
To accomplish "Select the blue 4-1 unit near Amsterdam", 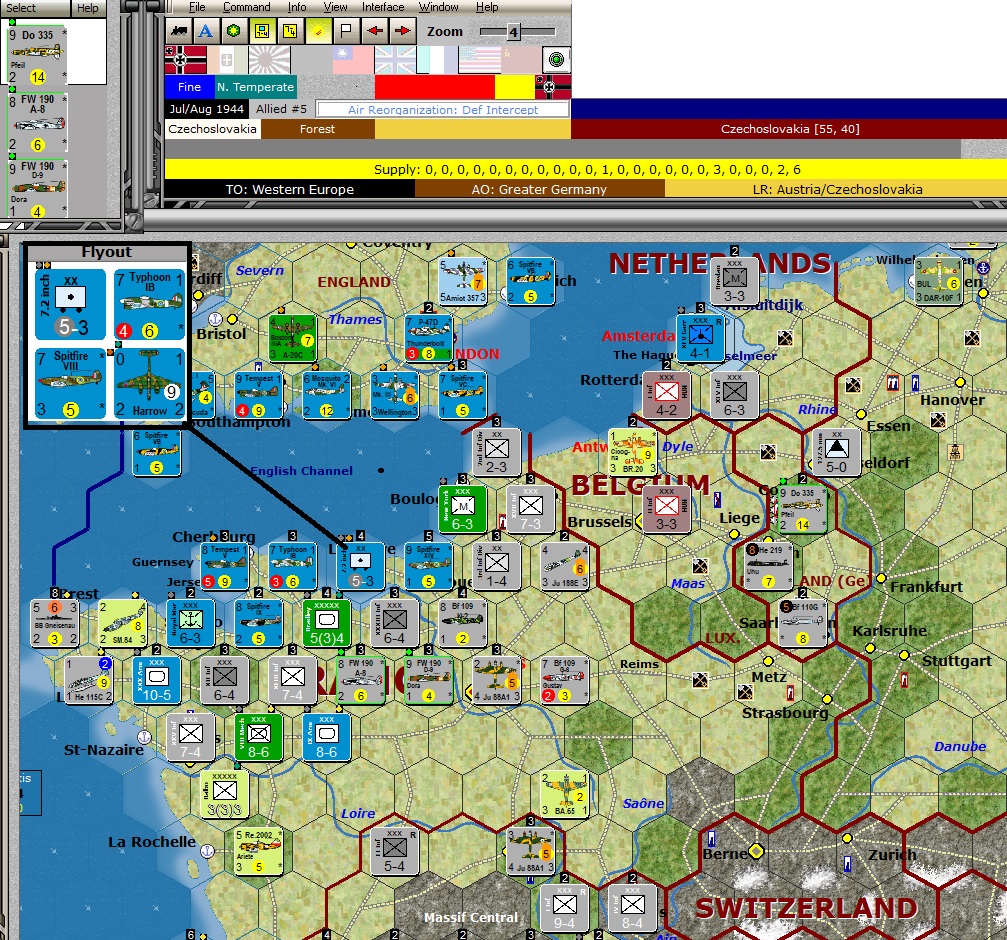I will [x=700, y=338].
